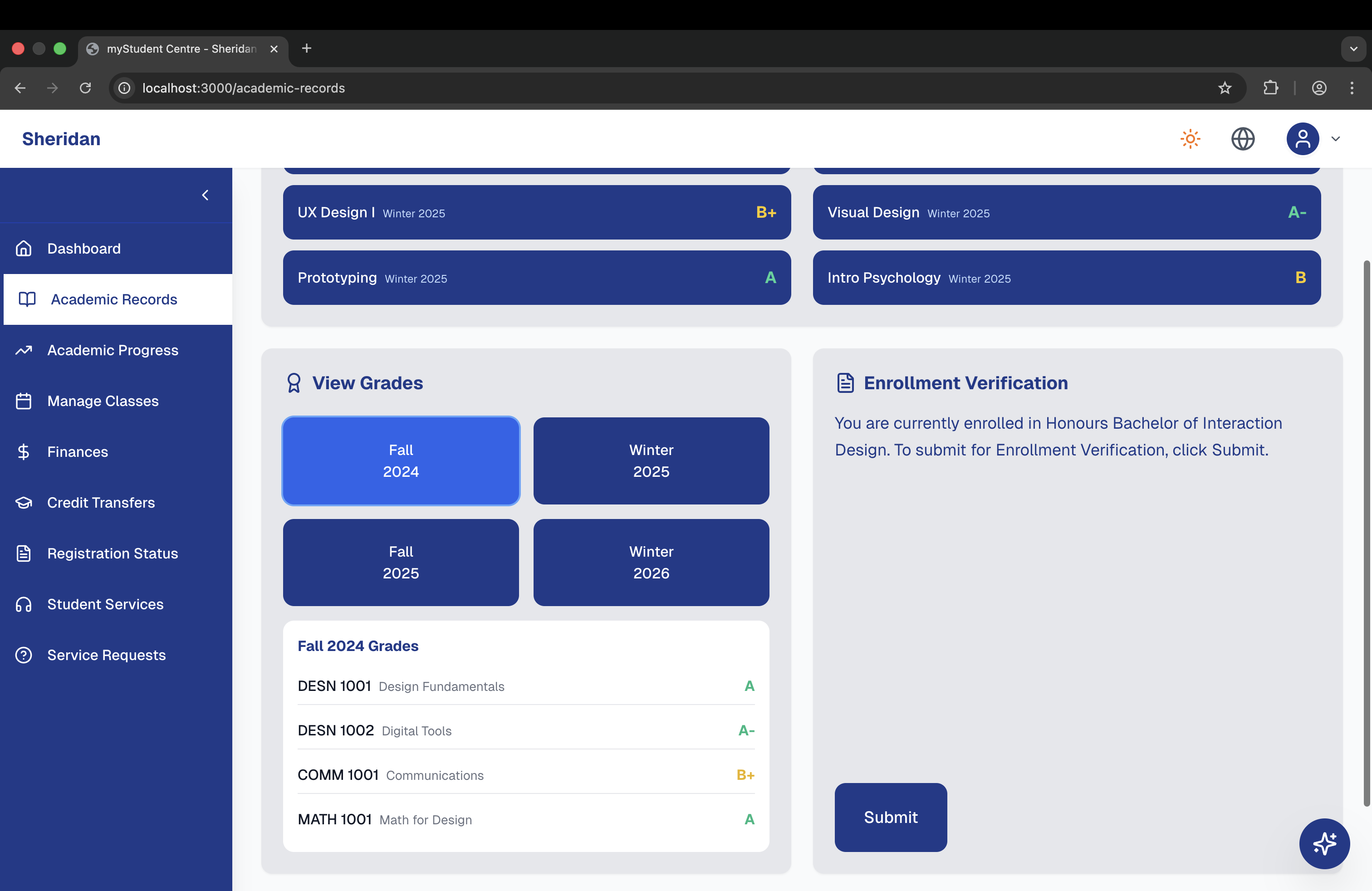Click the Manage Classes calendar icon
Screen dimensions: 1372x891
pos(24,401)
